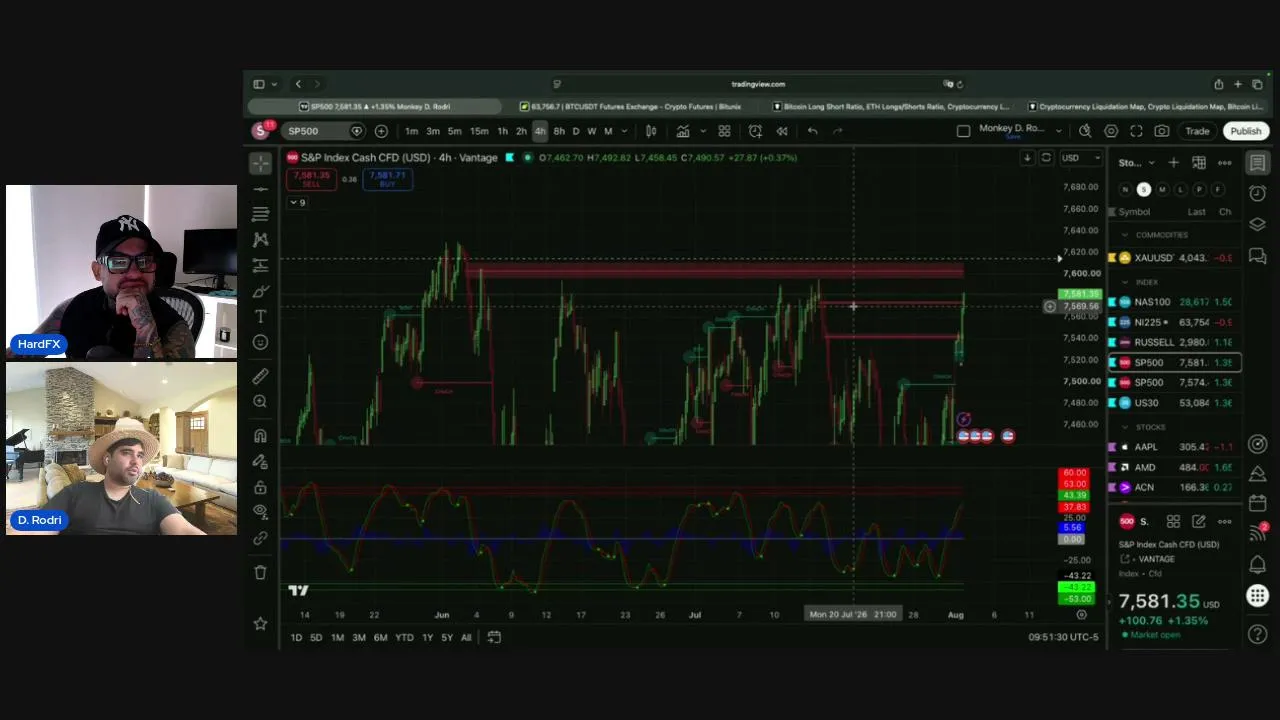1280x720 pixels.
Task: Select the M flag filter
Action: pos(1162,190)
